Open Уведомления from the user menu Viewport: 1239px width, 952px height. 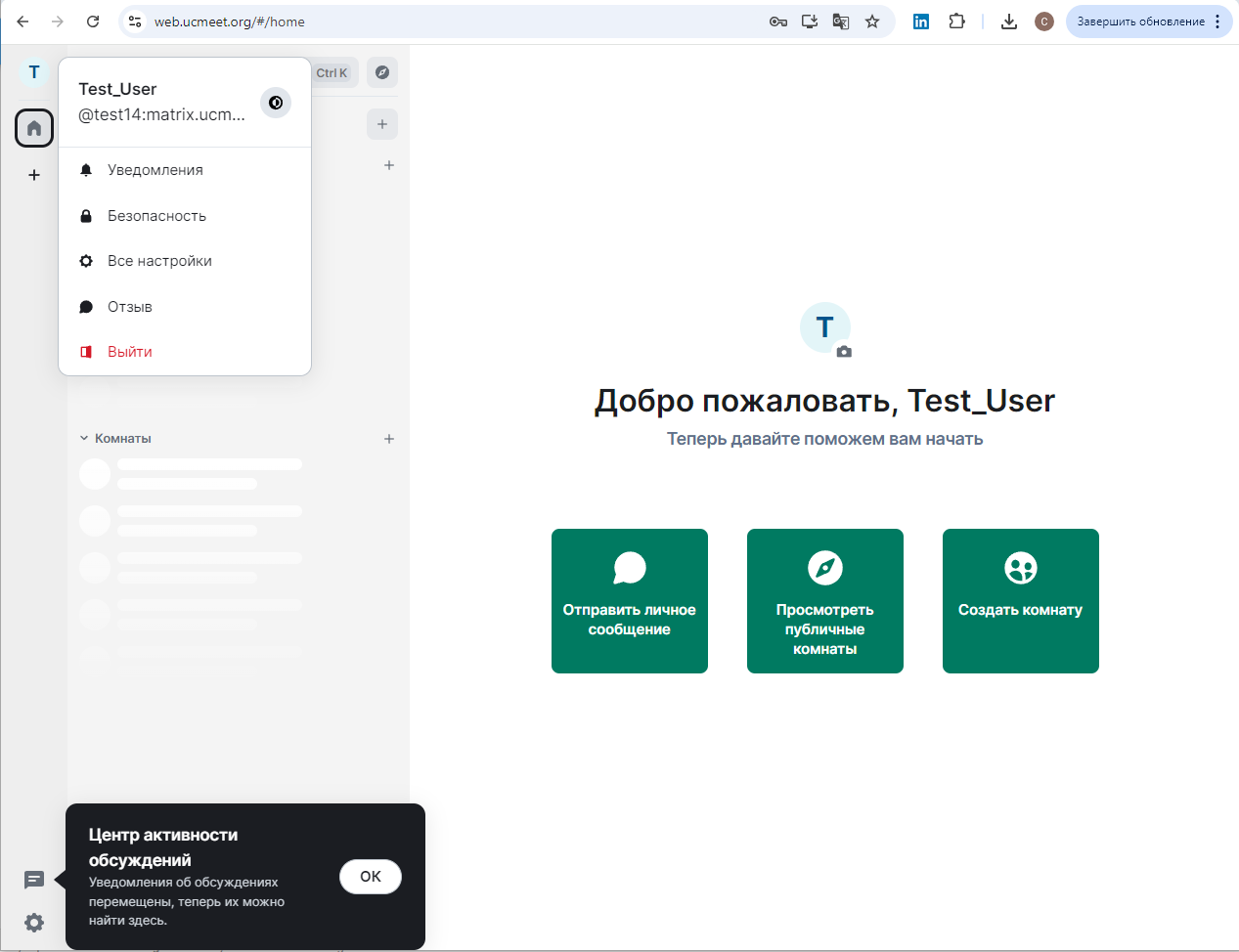154,169
